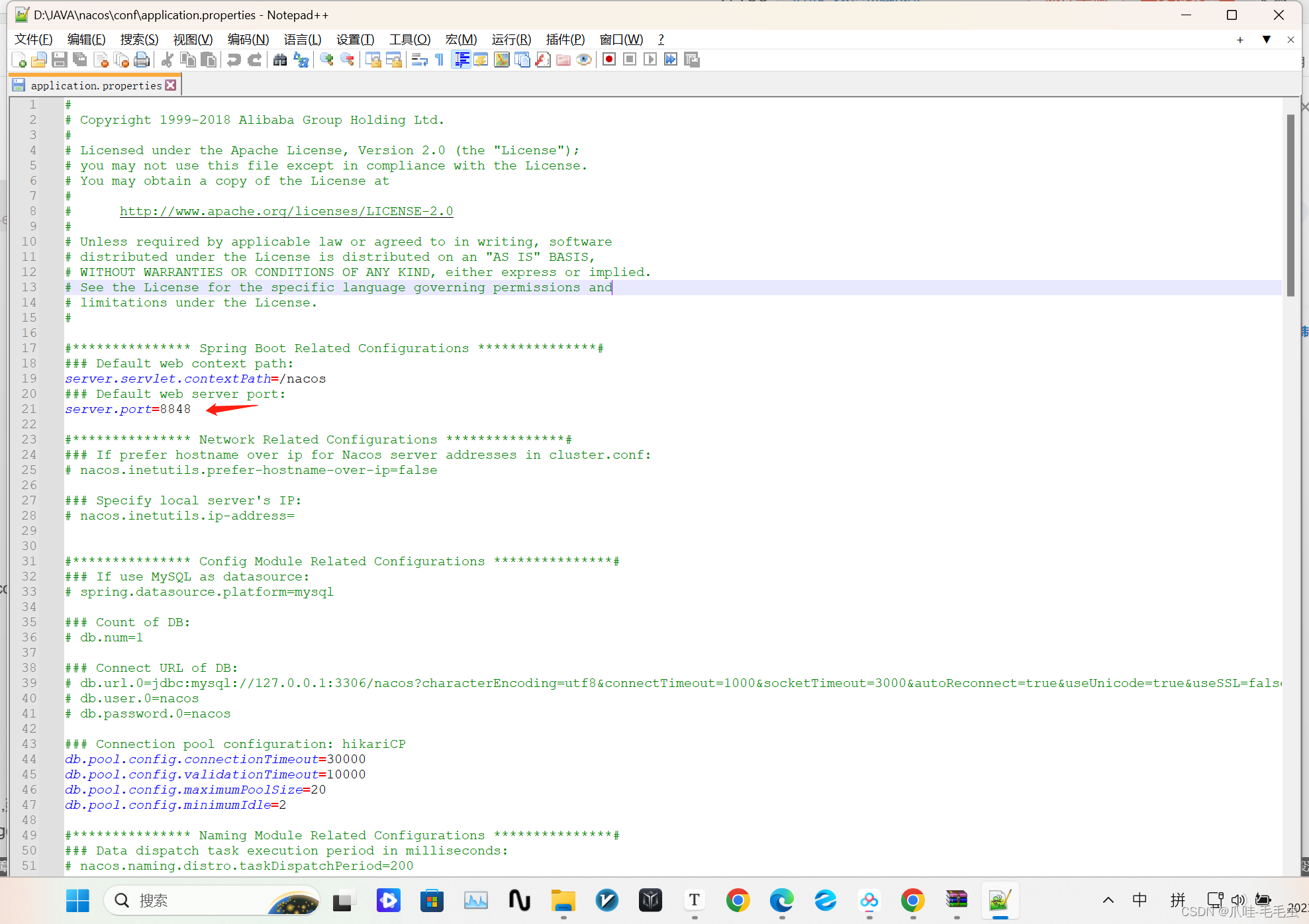Toggle synchronize horizontal scrolling
This screenshot has height=924, width=1309.
(x=393, y=60)
